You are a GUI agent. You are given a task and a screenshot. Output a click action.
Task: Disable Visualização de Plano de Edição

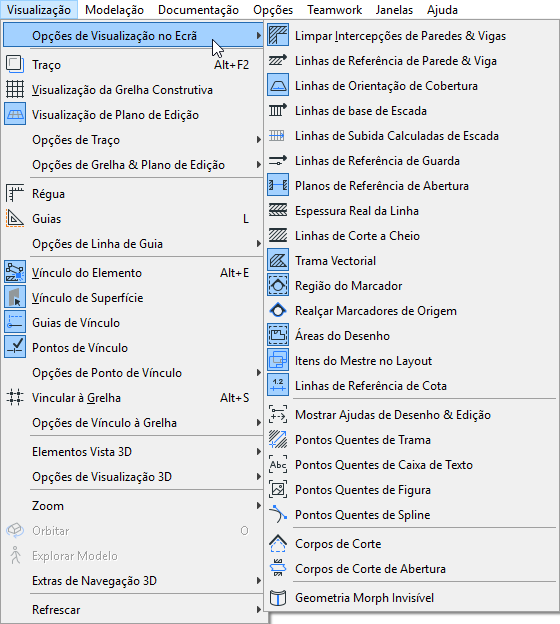tap(133, 115)
